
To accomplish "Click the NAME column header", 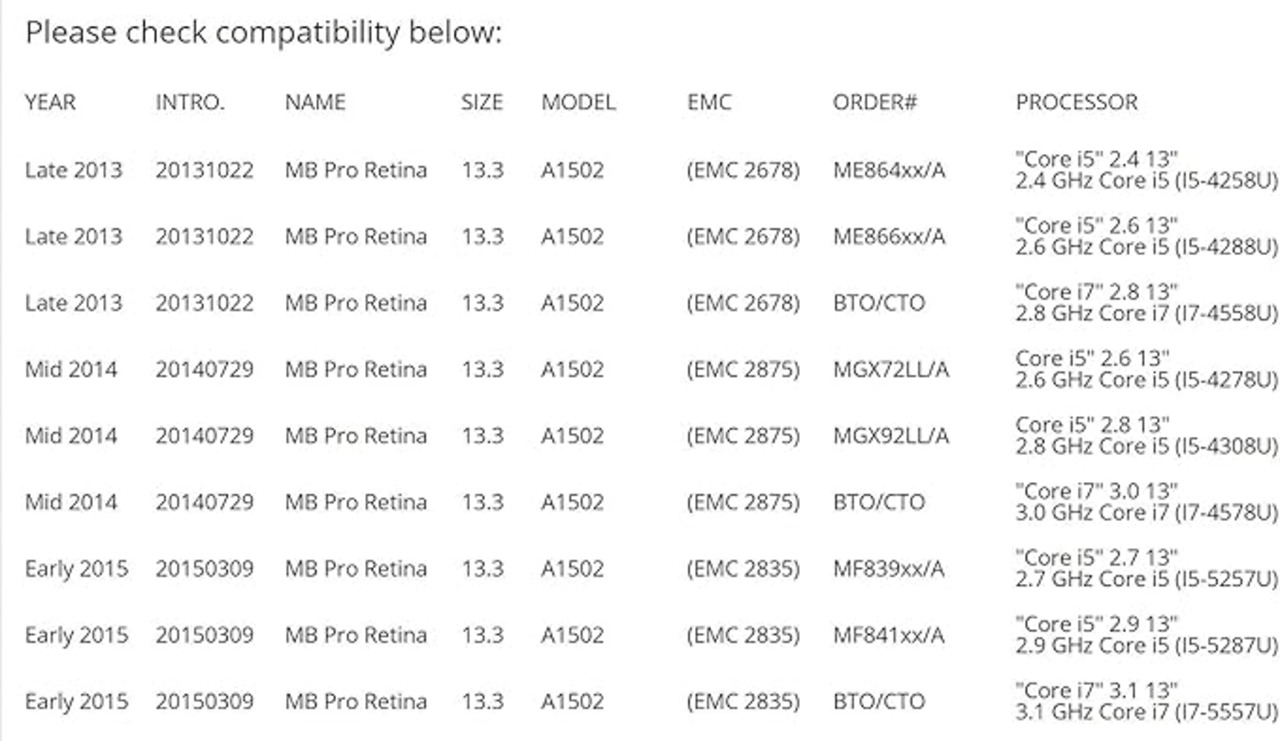I will 315,102.
